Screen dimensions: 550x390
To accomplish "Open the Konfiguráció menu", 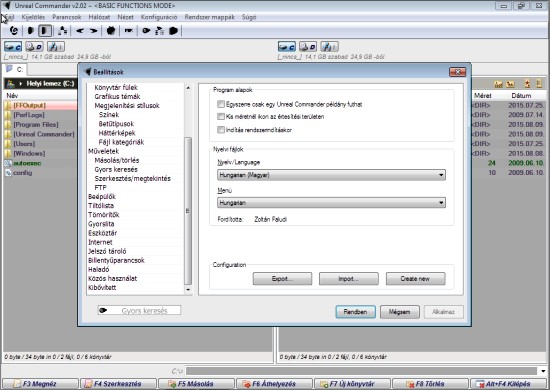I will [159, 17].
